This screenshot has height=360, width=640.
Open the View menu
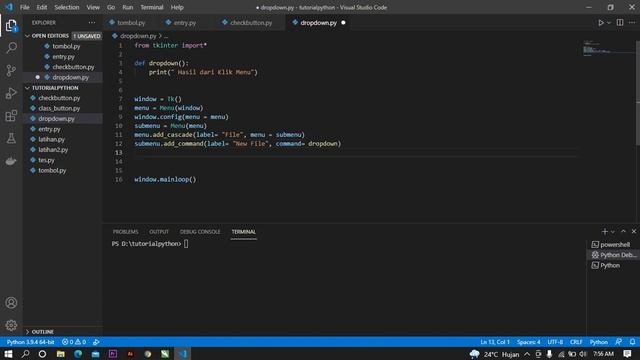[x=93, y=7]
